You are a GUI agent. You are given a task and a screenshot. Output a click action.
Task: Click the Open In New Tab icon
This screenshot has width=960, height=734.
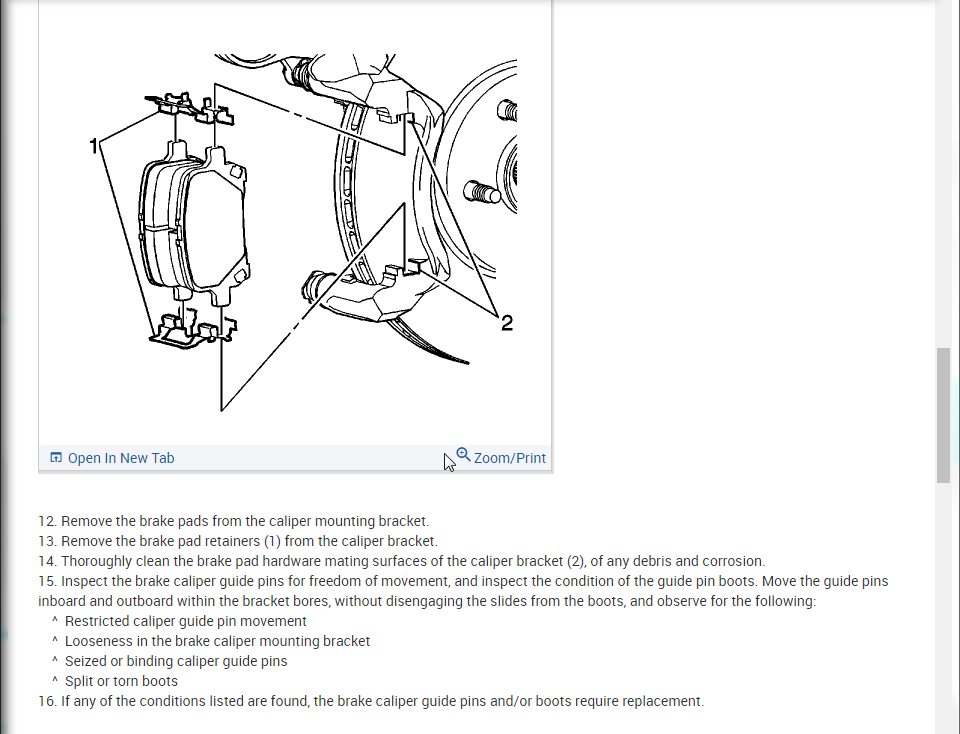tap(56, 458)
